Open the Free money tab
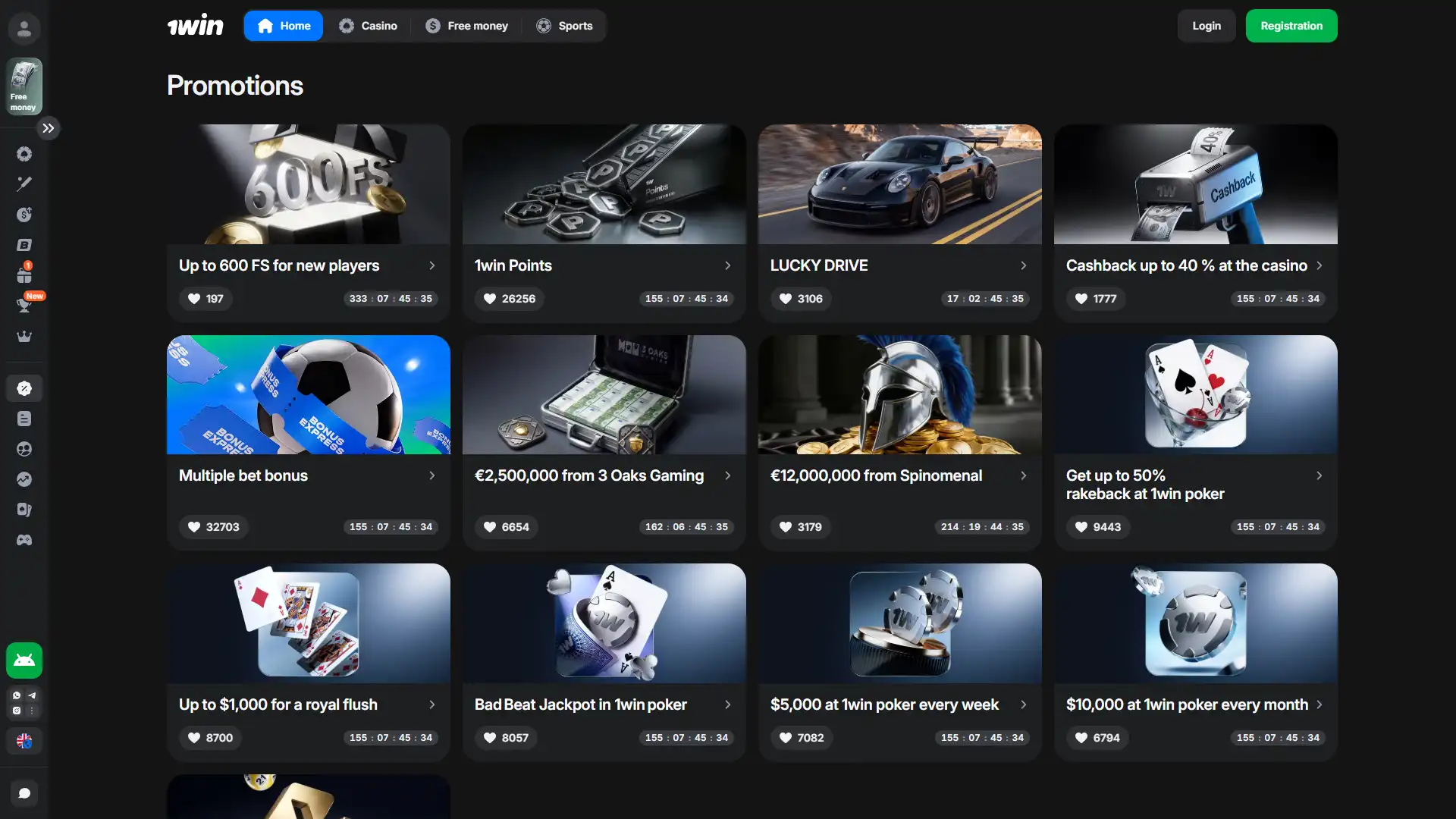 [466, 26]
